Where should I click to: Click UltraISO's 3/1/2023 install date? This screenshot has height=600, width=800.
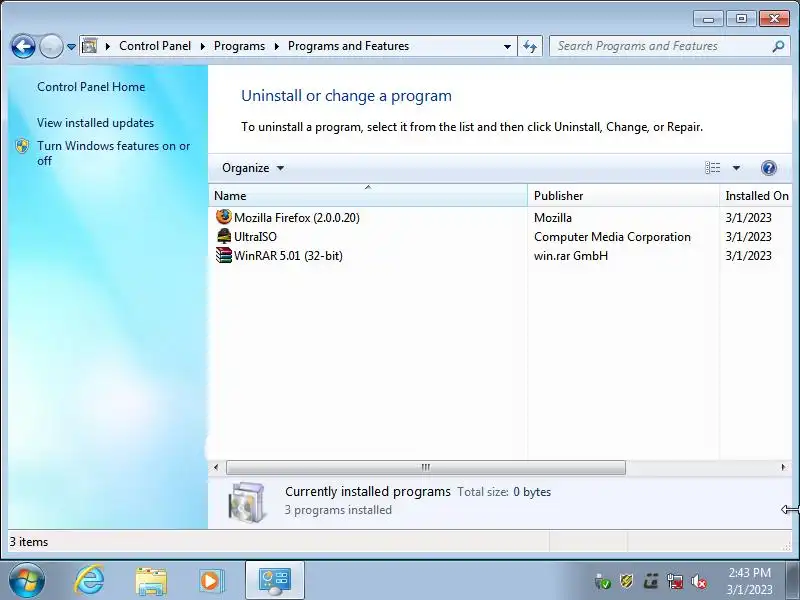tap(748, 237)
